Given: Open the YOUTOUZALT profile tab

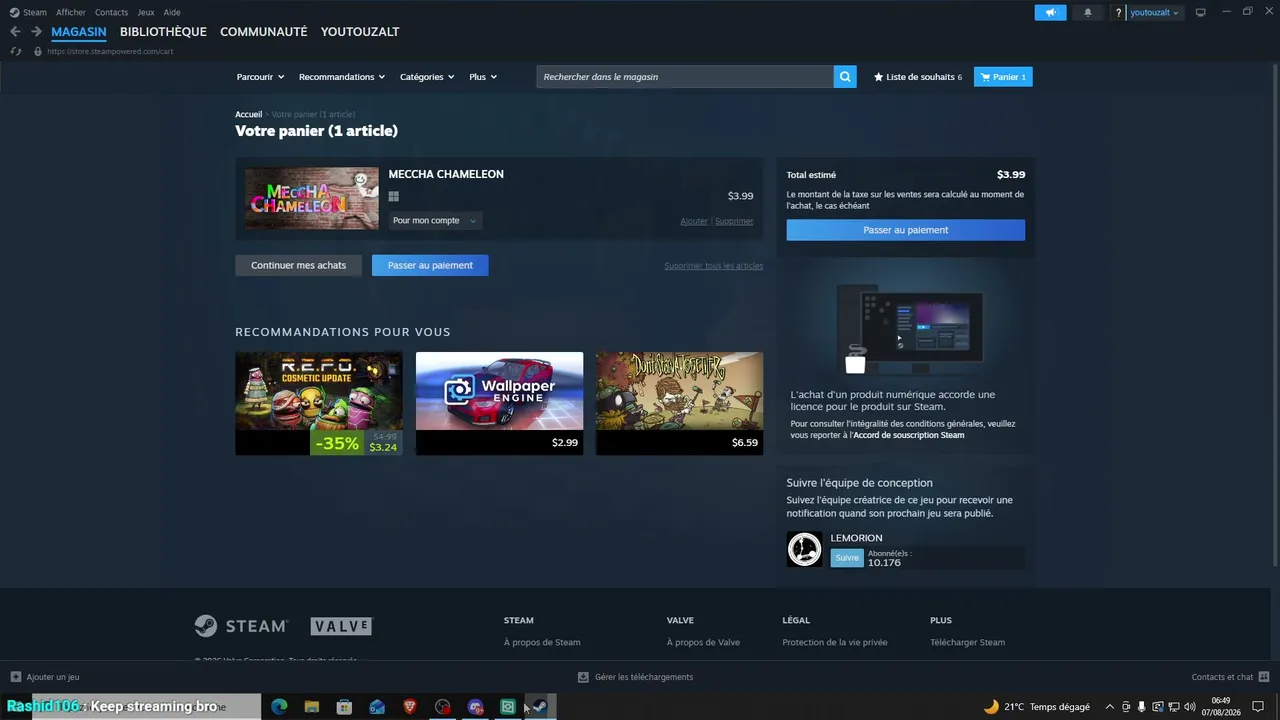Looking at the screenshot, I should [x=360, y=32].
